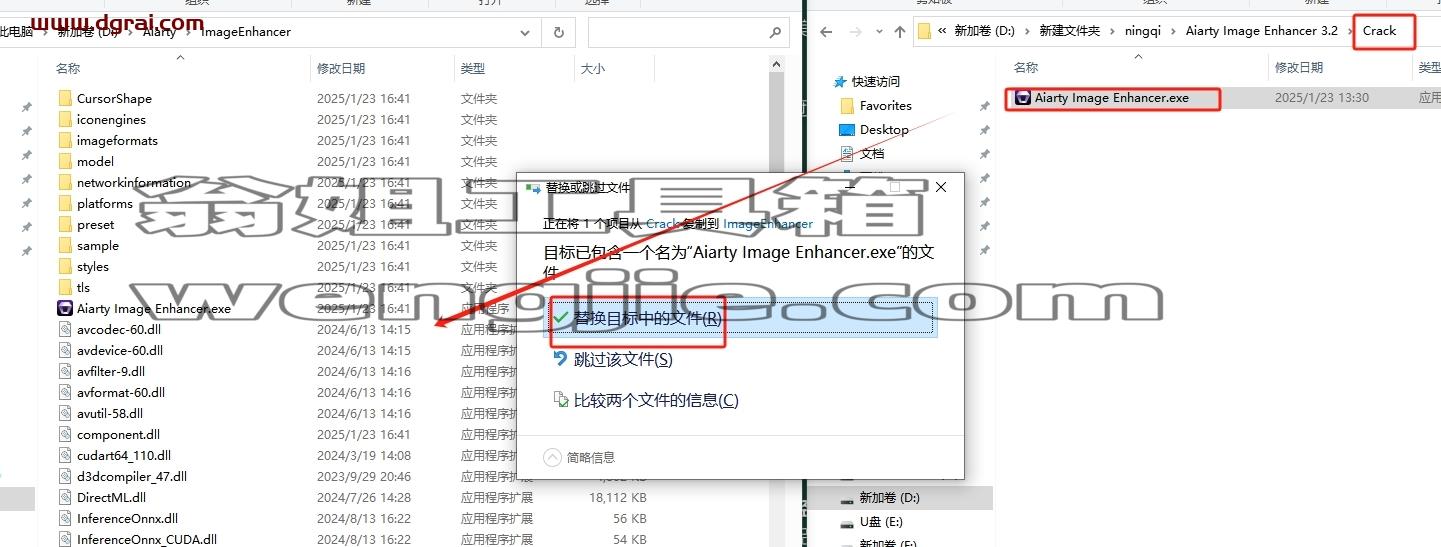Select Desktop in the right navigation pane

pyautogui.click(x=884, y=129)
